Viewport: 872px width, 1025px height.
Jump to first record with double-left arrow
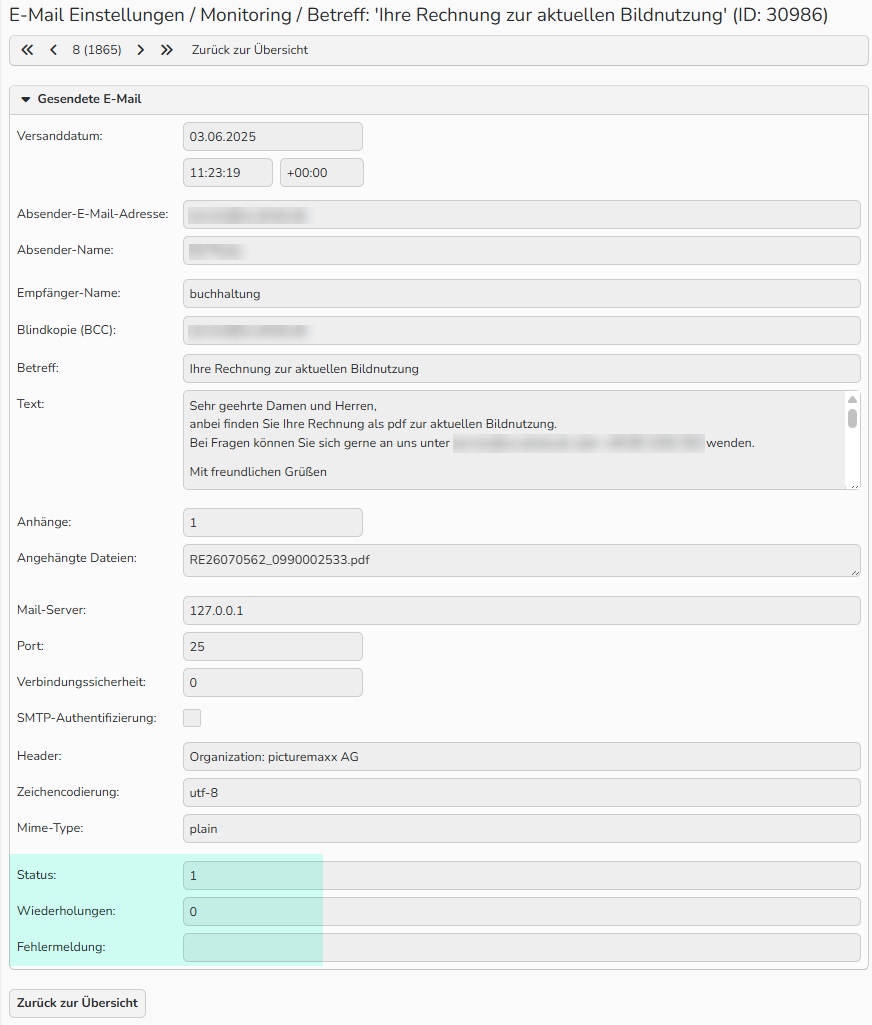click(27, 50)
